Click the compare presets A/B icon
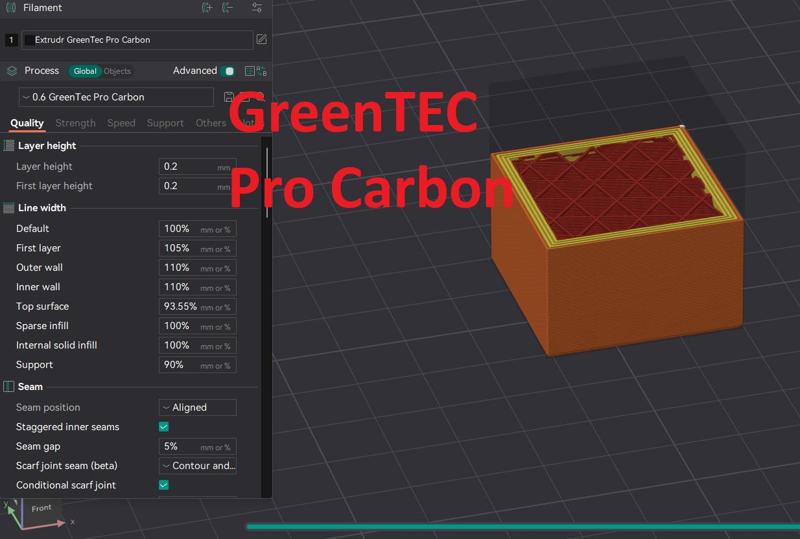This screenshot has width=800, height=539. pyautogui.click(x=261, y=71)
